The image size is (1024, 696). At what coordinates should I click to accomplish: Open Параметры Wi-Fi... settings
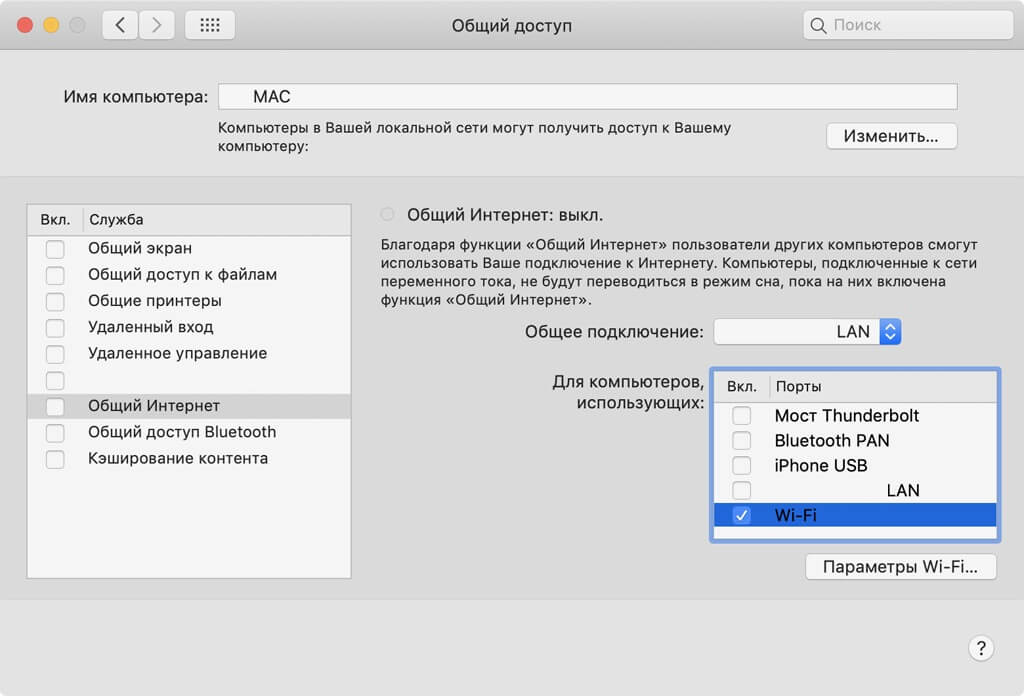(x=901, y=567)
